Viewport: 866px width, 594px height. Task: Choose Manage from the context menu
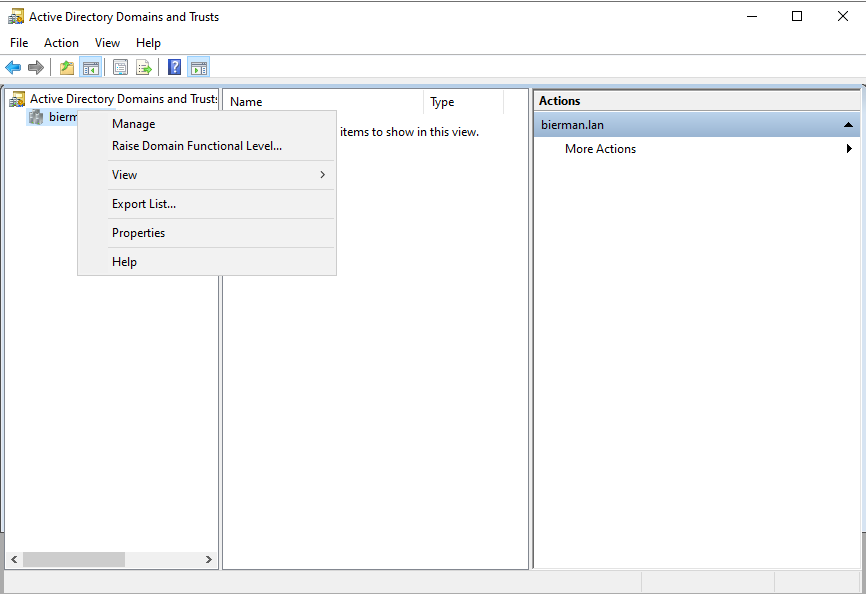click(x=207, y=124)
